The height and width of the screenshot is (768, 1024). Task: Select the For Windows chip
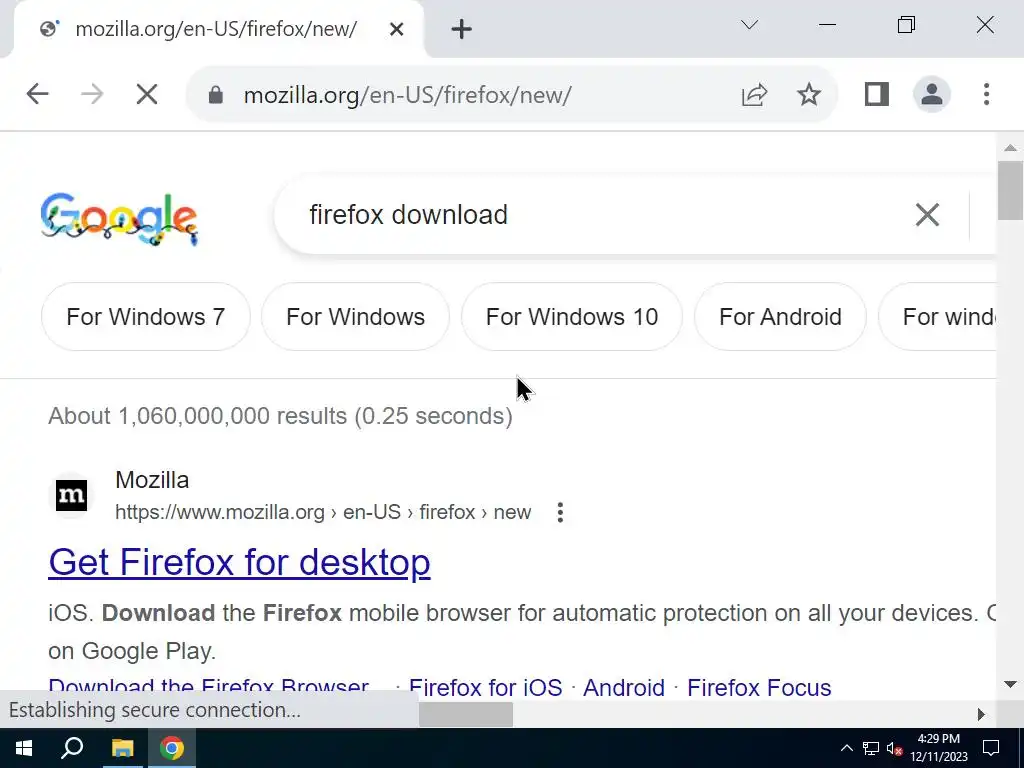point(355,317)
